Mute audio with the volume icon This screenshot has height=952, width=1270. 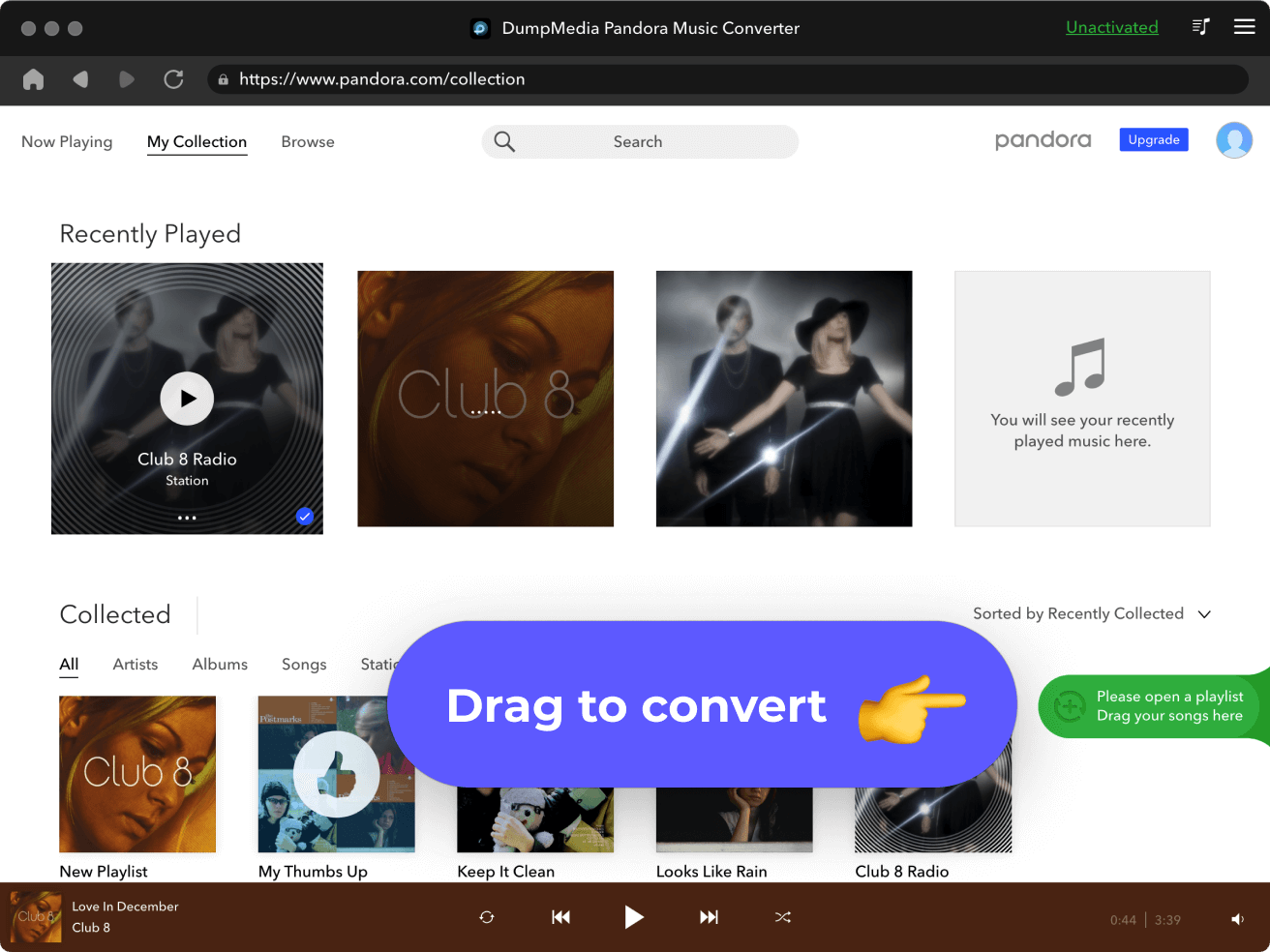1239,917
